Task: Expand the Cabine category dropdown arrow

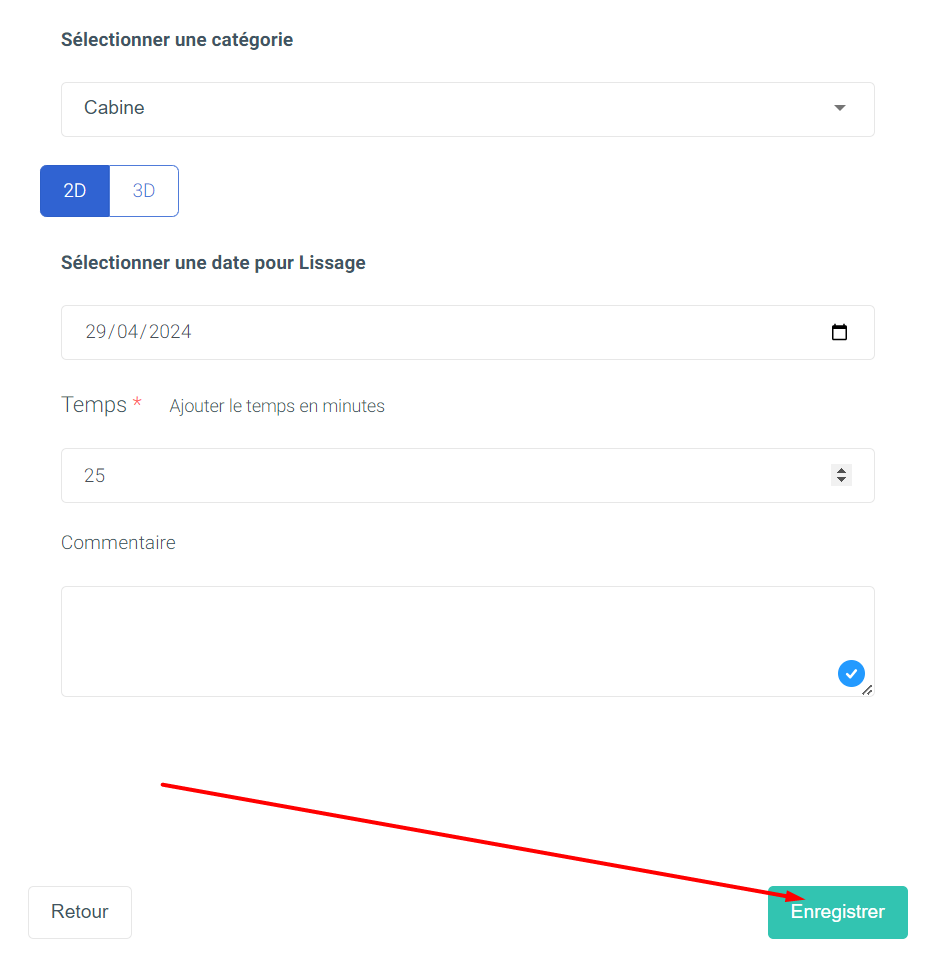Action: pyautogui.click(x=840, y=108)
